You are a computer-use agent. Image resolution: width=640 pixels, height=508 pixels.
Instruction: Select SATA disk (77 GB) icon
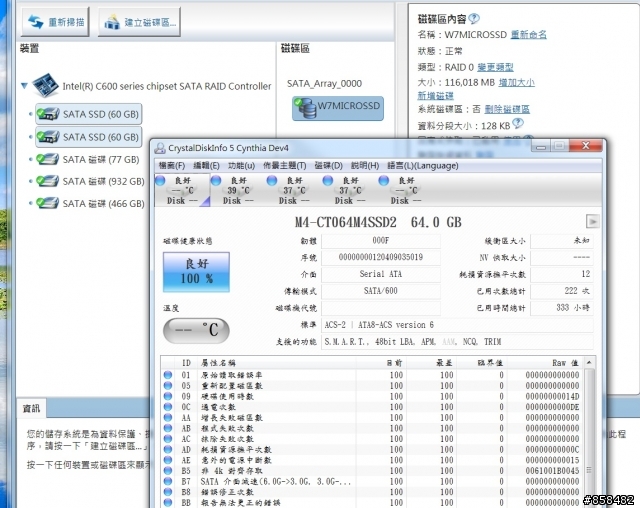pyautogui.click(x=47, y=159)
